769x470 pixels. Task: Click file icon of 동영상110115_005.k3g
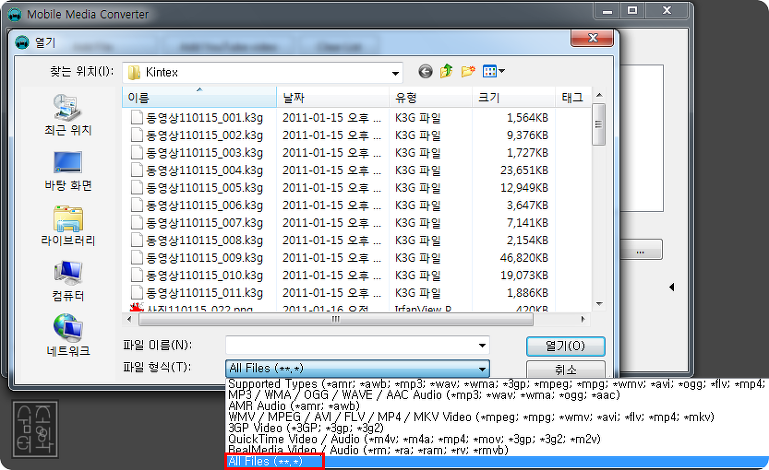click(x=137, y=188)
